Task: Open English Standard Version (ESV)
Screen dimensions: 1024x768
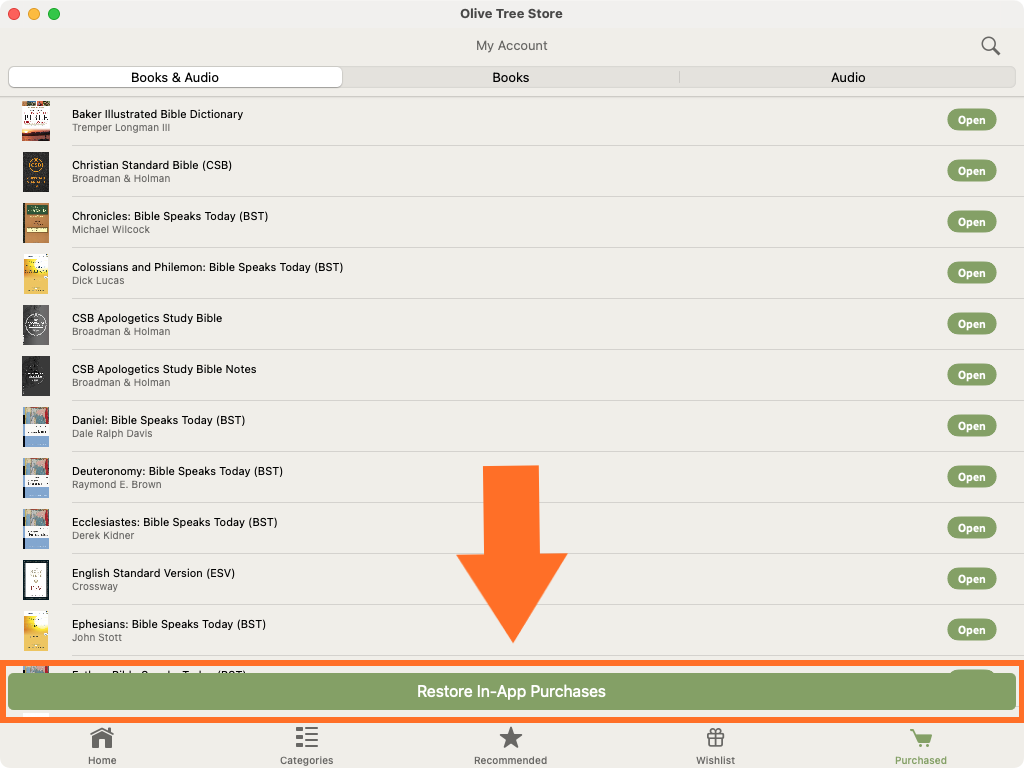Action: point(971,579)
